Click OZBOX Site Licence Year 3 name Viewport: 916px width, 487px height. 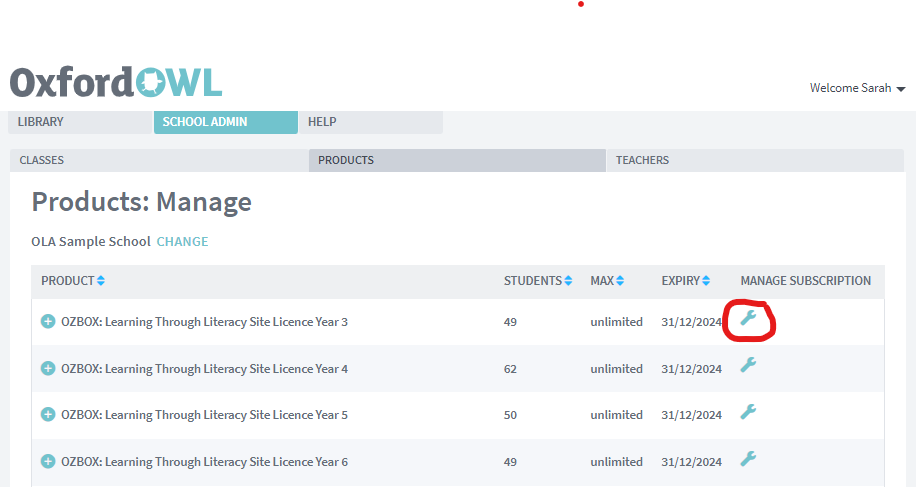[x=204, y=322]
